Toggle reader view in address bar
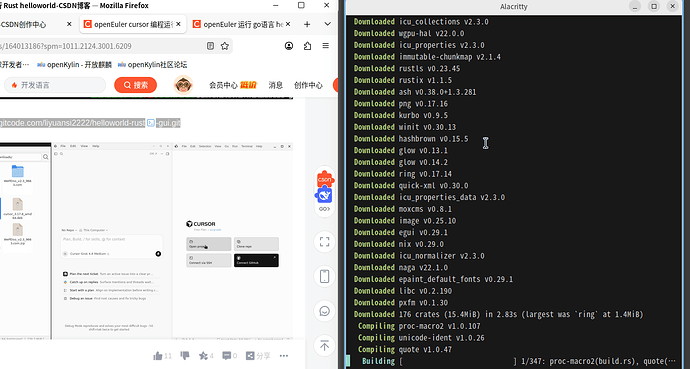The height and width of the screenshot is (369, 690). 211,46
